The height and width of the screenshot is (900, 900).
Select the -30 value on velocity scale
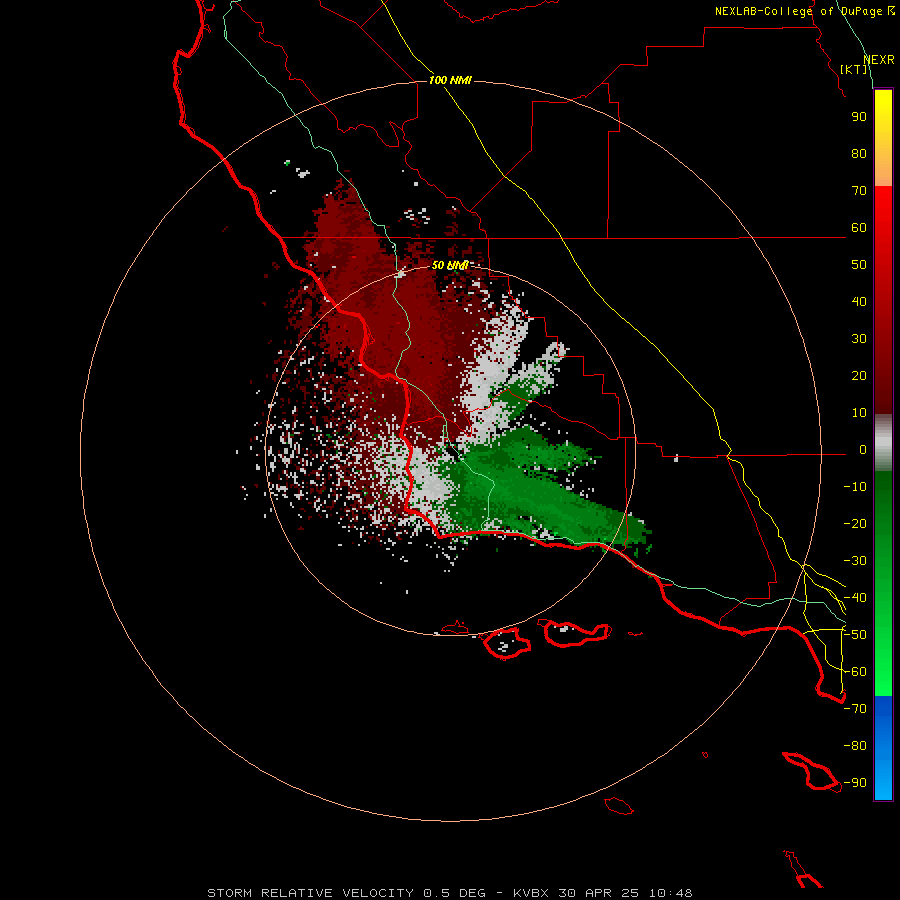tap(855, 561)
